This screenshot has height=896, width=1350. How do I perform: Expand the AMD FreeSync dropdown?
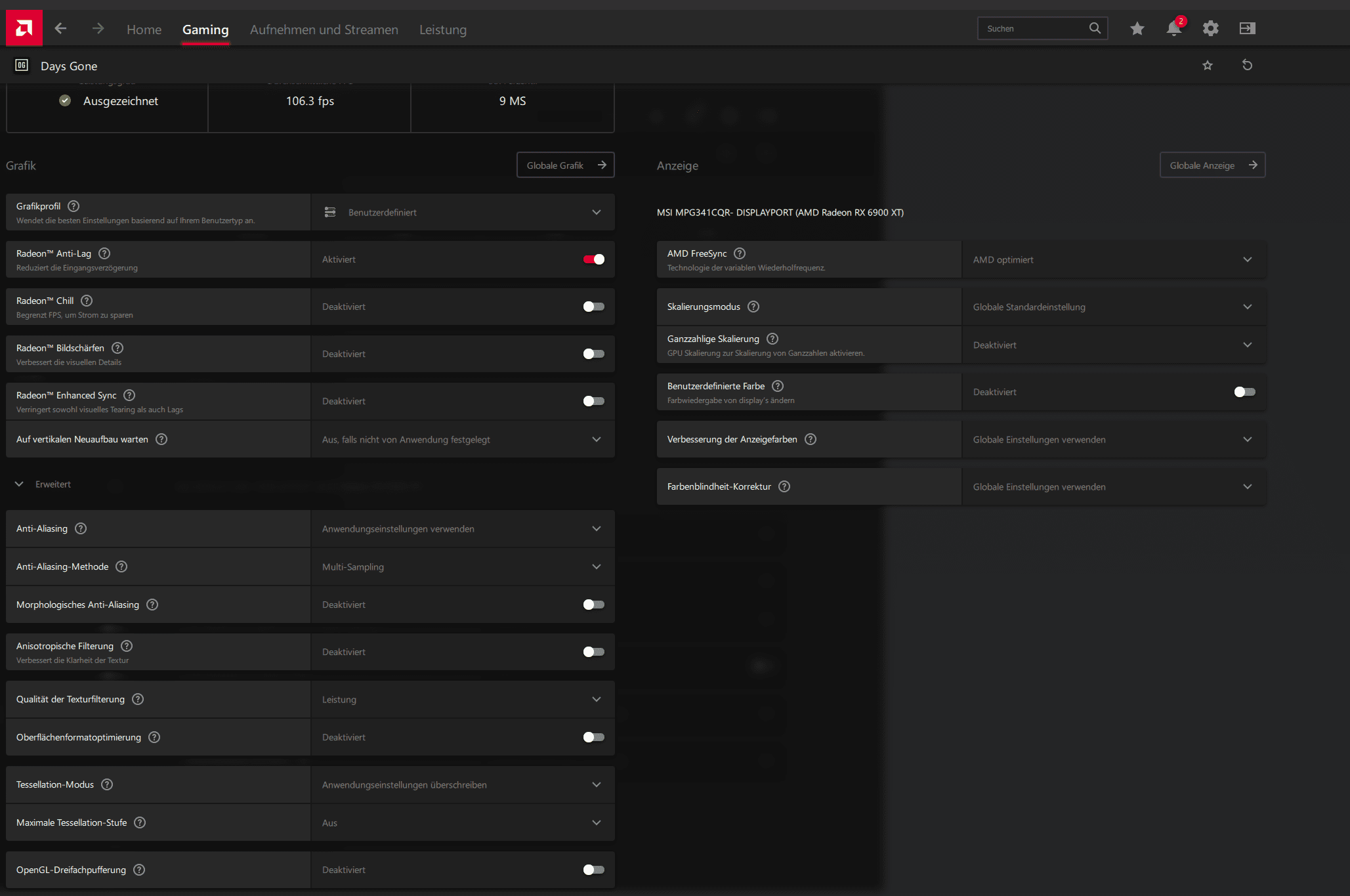[x=1113, y=259]
